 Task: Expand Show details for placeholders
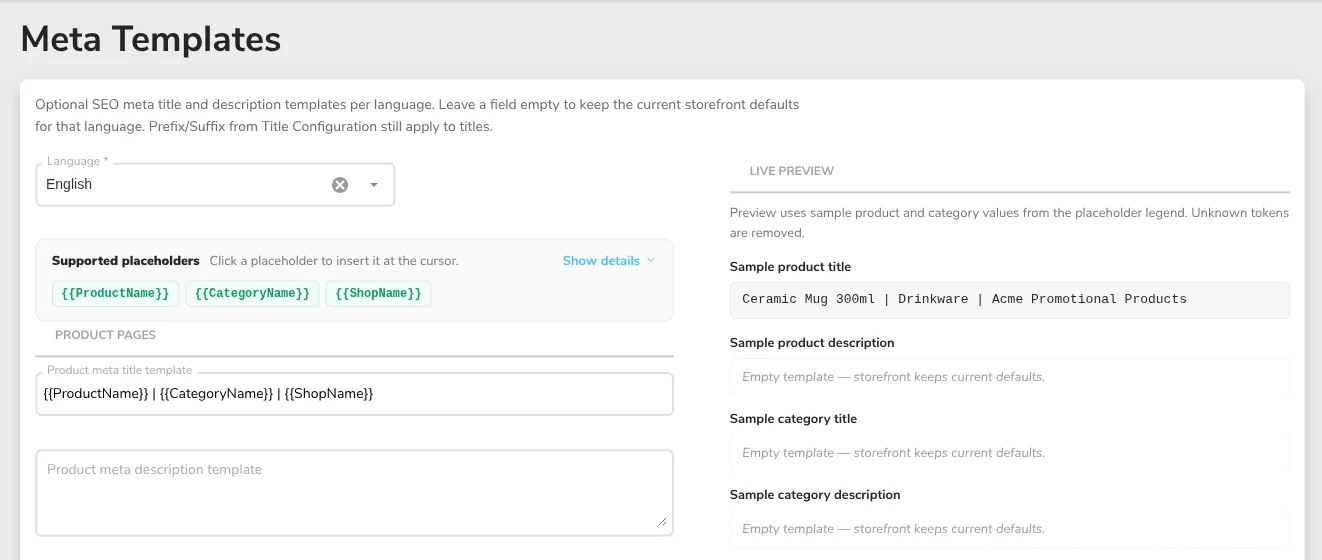[609, 261]
